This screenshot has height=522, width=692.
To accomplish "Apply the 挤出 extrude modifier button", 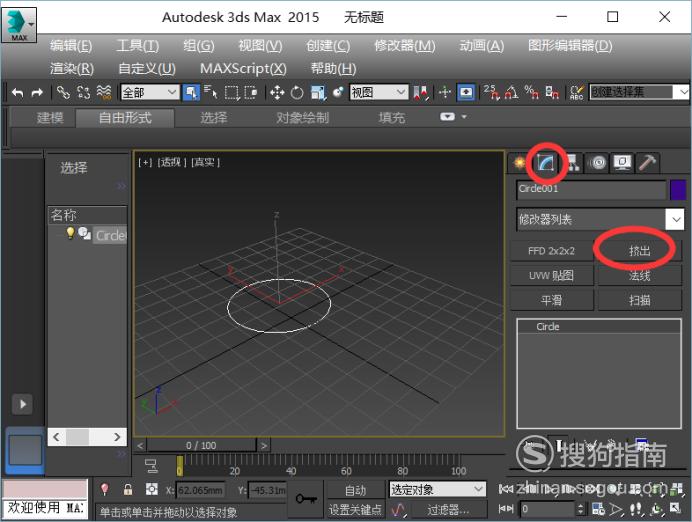I will coord(639,251).
